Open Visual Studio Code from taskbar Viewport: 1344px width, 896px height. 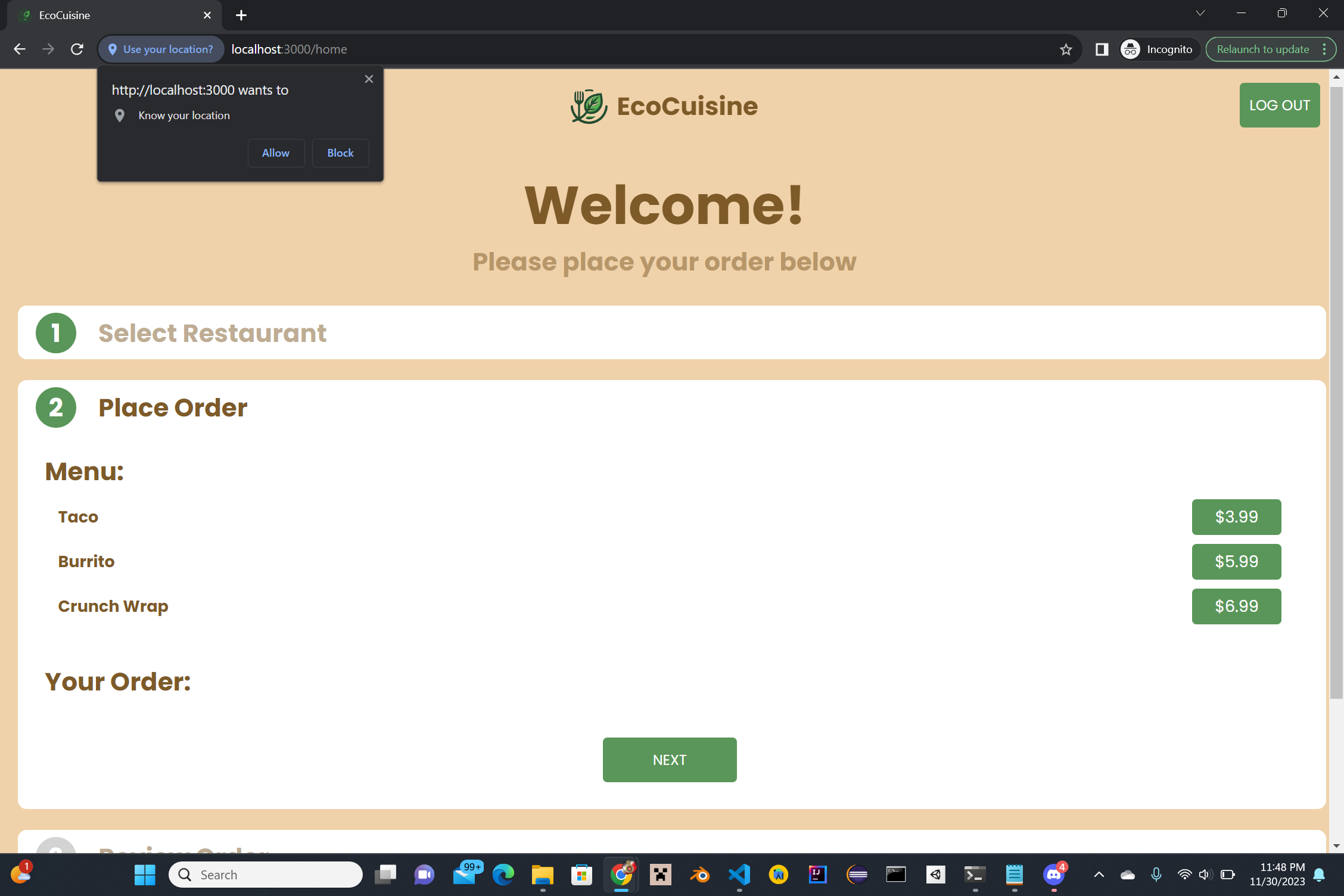[739, 875]
